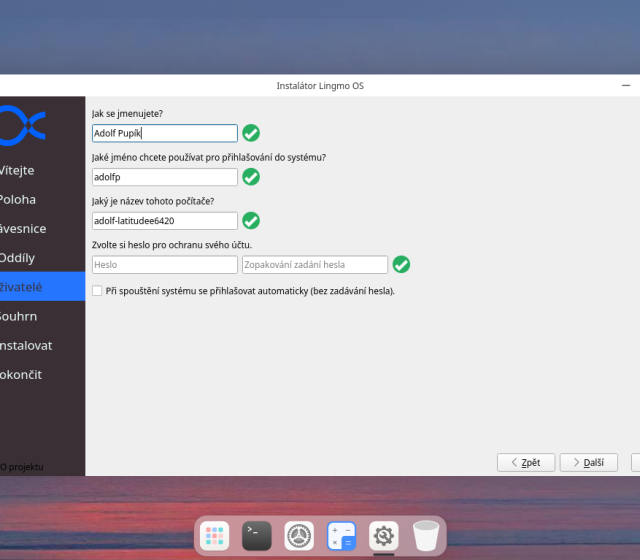Go to the Oddíly step in sidebar
The height and width of the screenshot is (560, 640).
pos(18,257)
